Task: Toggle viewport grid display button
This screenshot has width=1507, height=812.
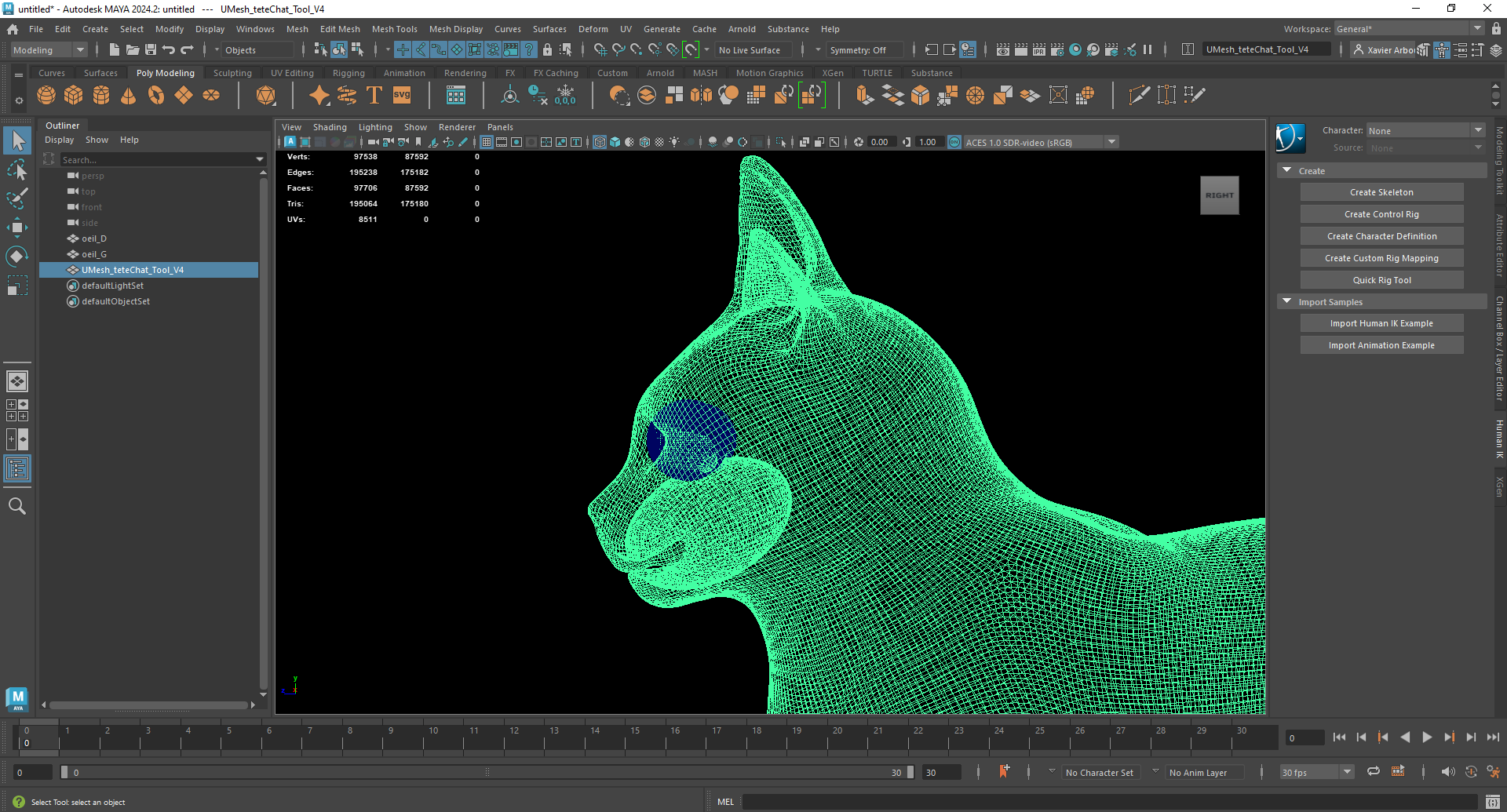Action: 487,142
